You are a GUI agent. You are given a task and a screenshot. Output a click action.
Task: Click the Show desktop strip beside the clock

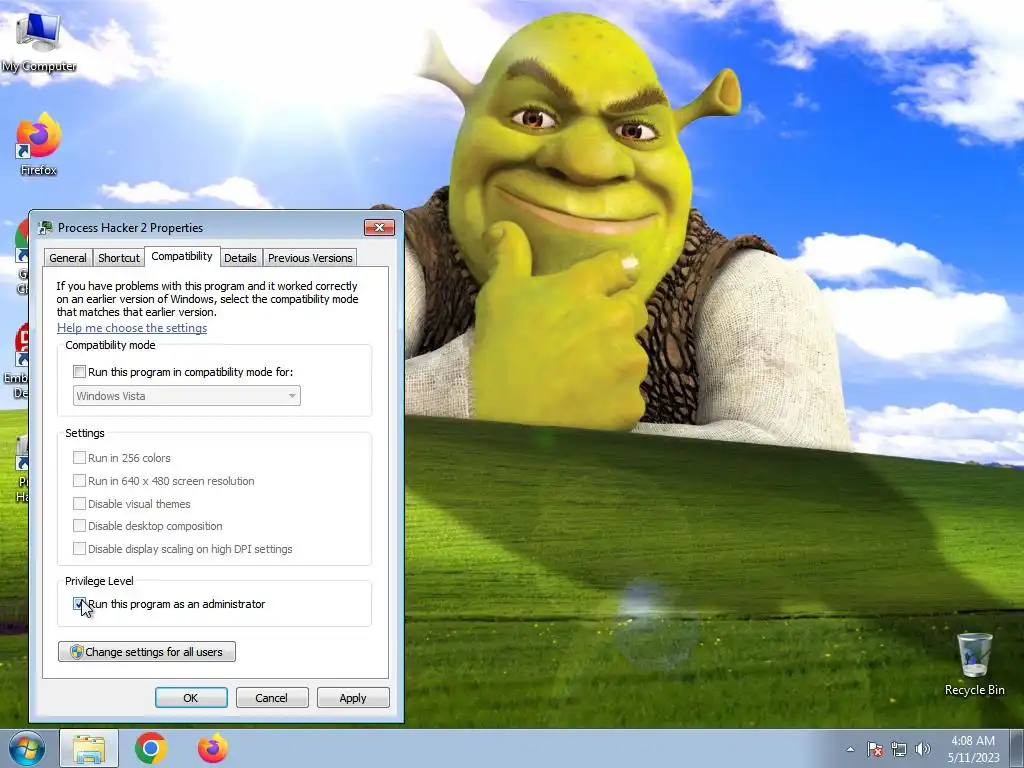pos(1017,748)
